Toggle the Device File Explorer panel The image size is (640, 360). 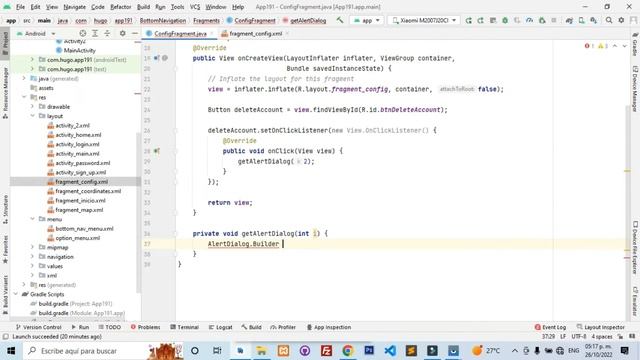coord(635,247)
